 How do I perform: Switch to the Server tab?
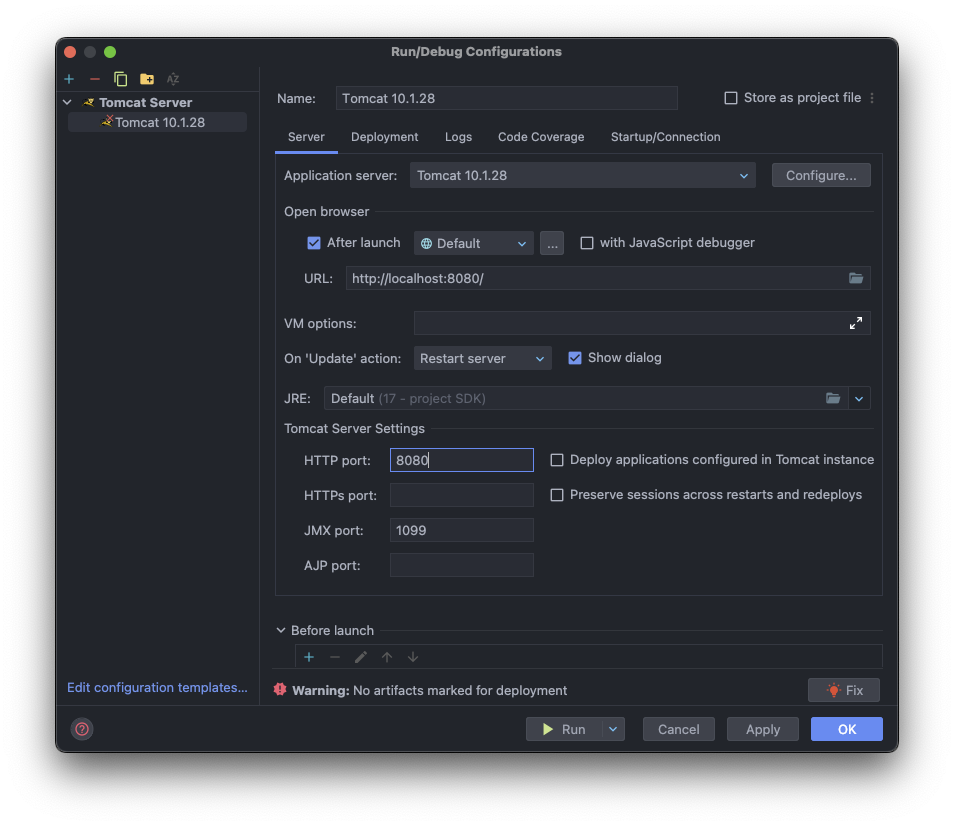pyautogui.click(x=306, y=137)
